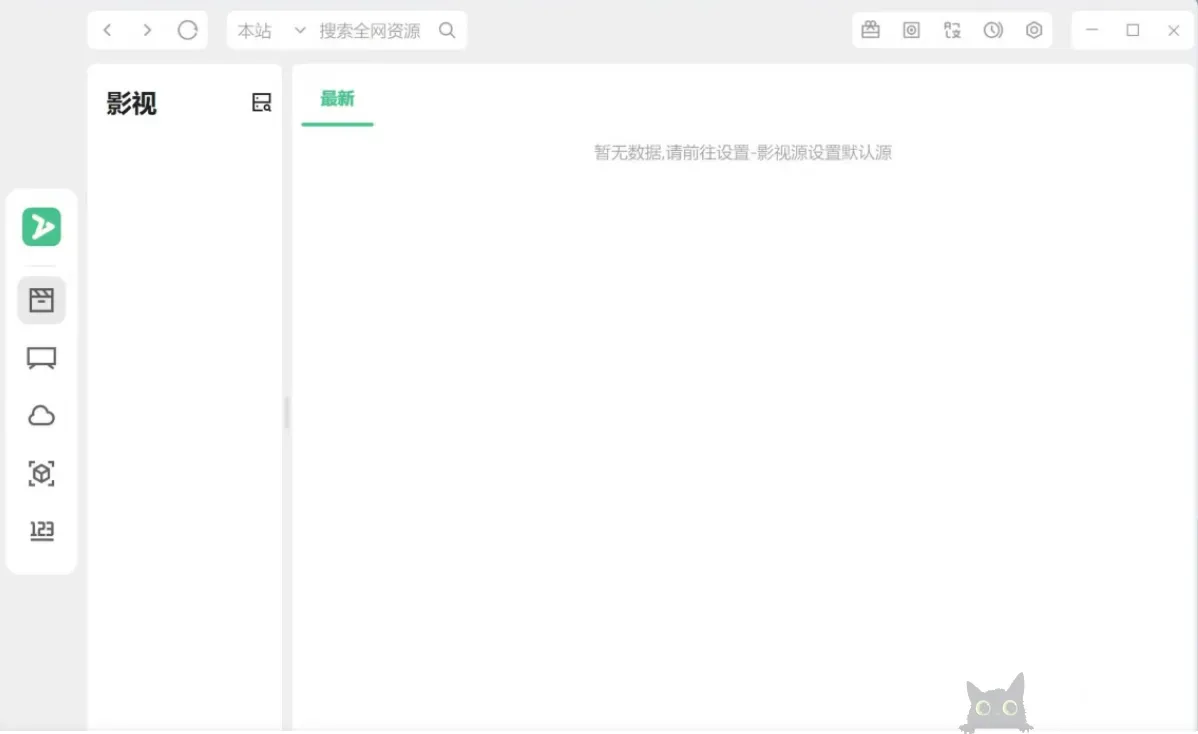Go back with the left arrow

[x=108, y=30]
